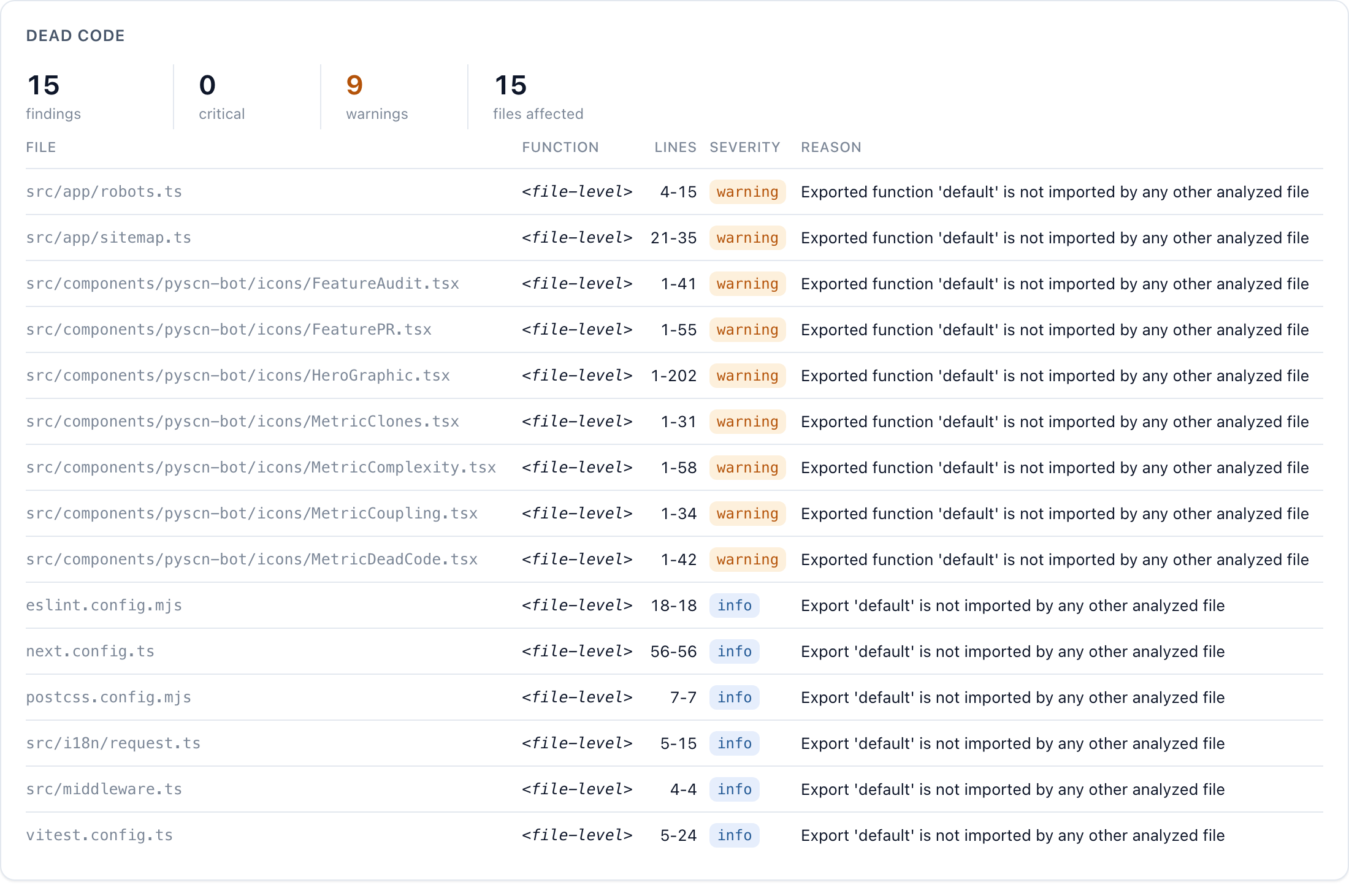This screenshot has width=1349, height=896.
Task: Select the MetricClones.tsx file path
Action: pyautogui.click(x=242, y=422)
